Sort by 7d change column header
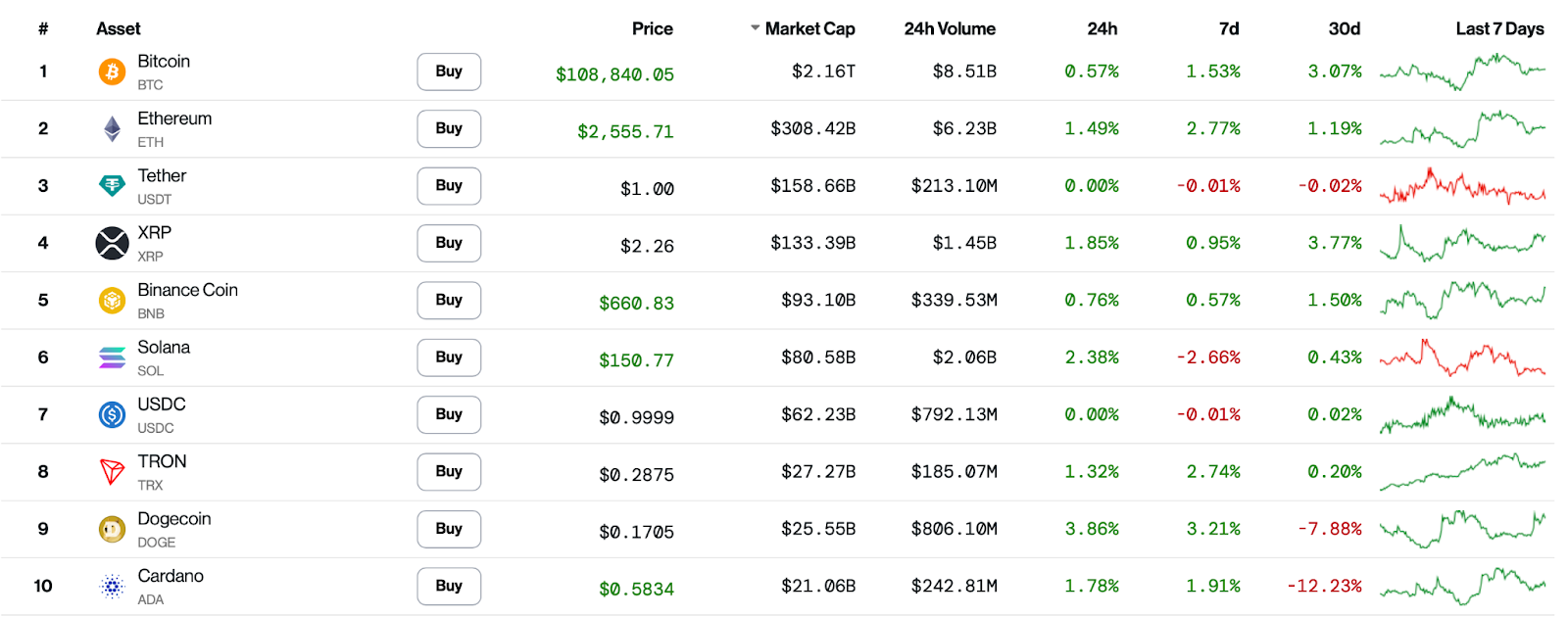 coord(1228,29)
